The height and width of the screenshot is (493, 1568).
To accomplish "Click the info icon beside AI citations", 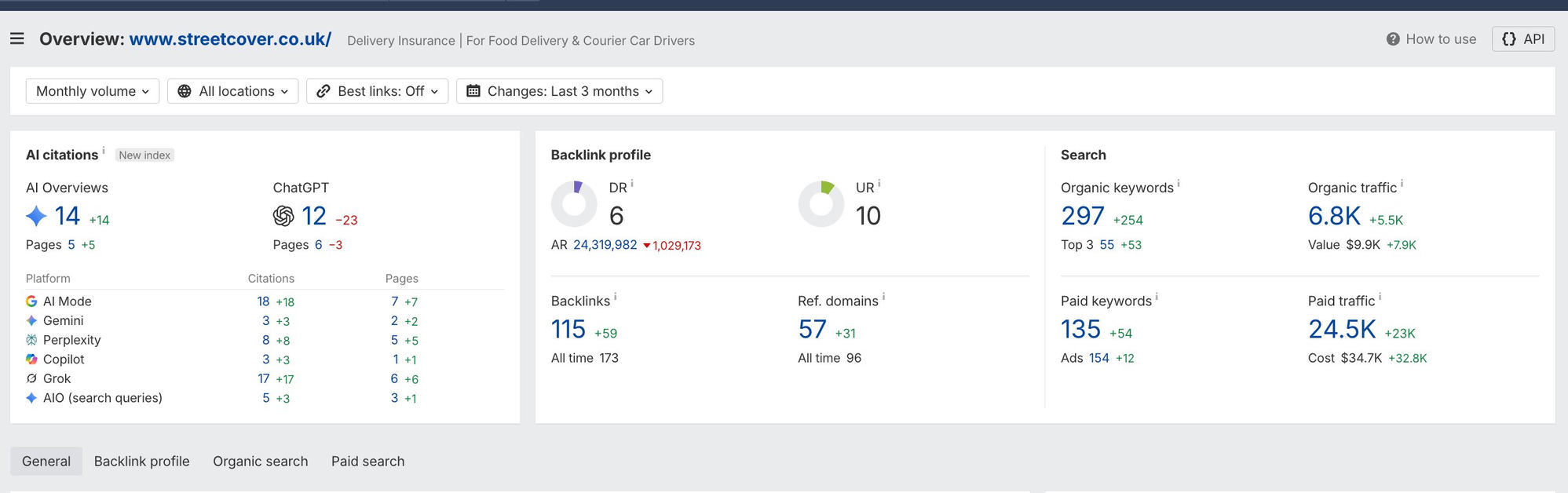I will click(104, 149).
